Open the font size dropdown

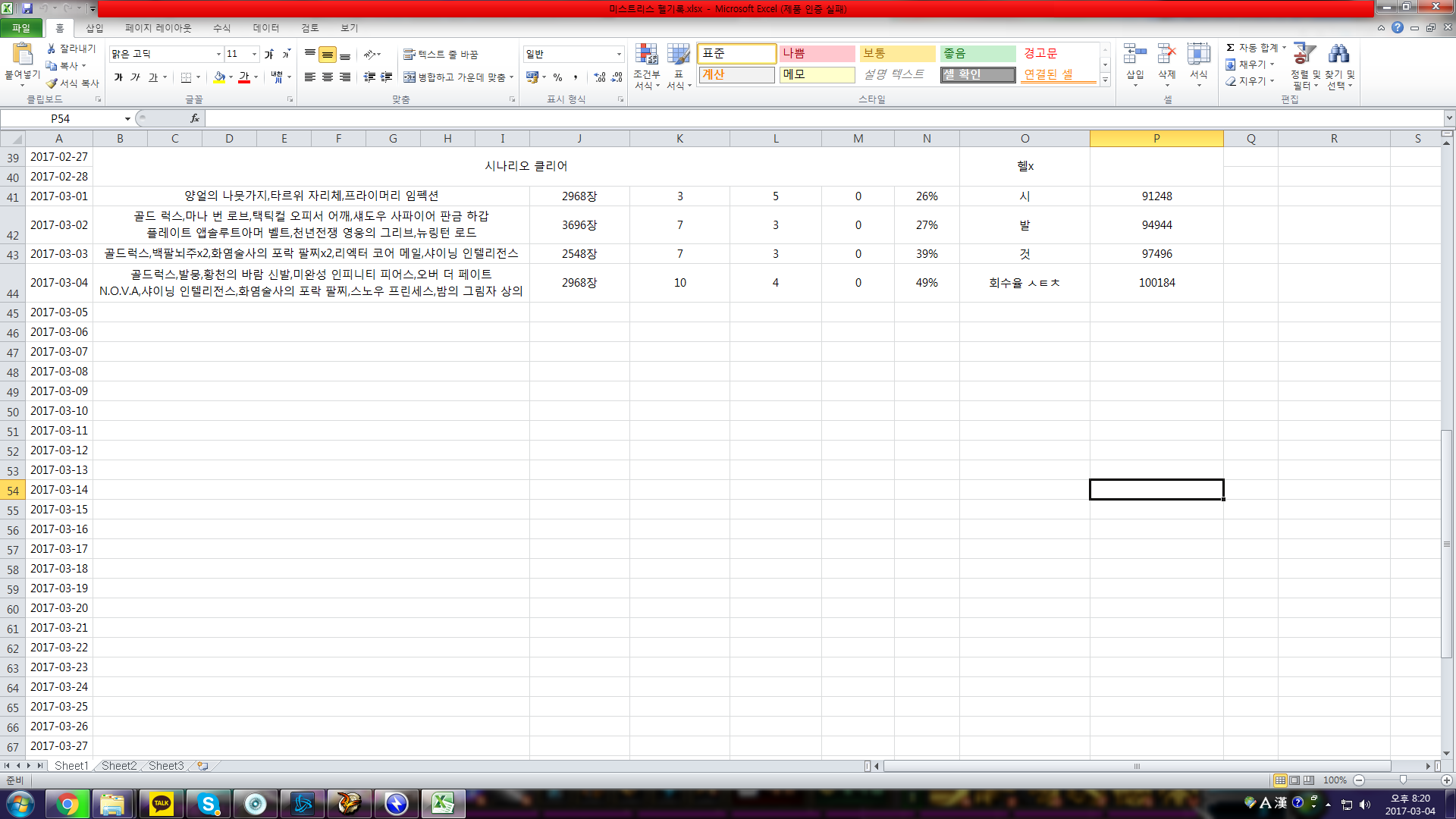pos(254,54)
